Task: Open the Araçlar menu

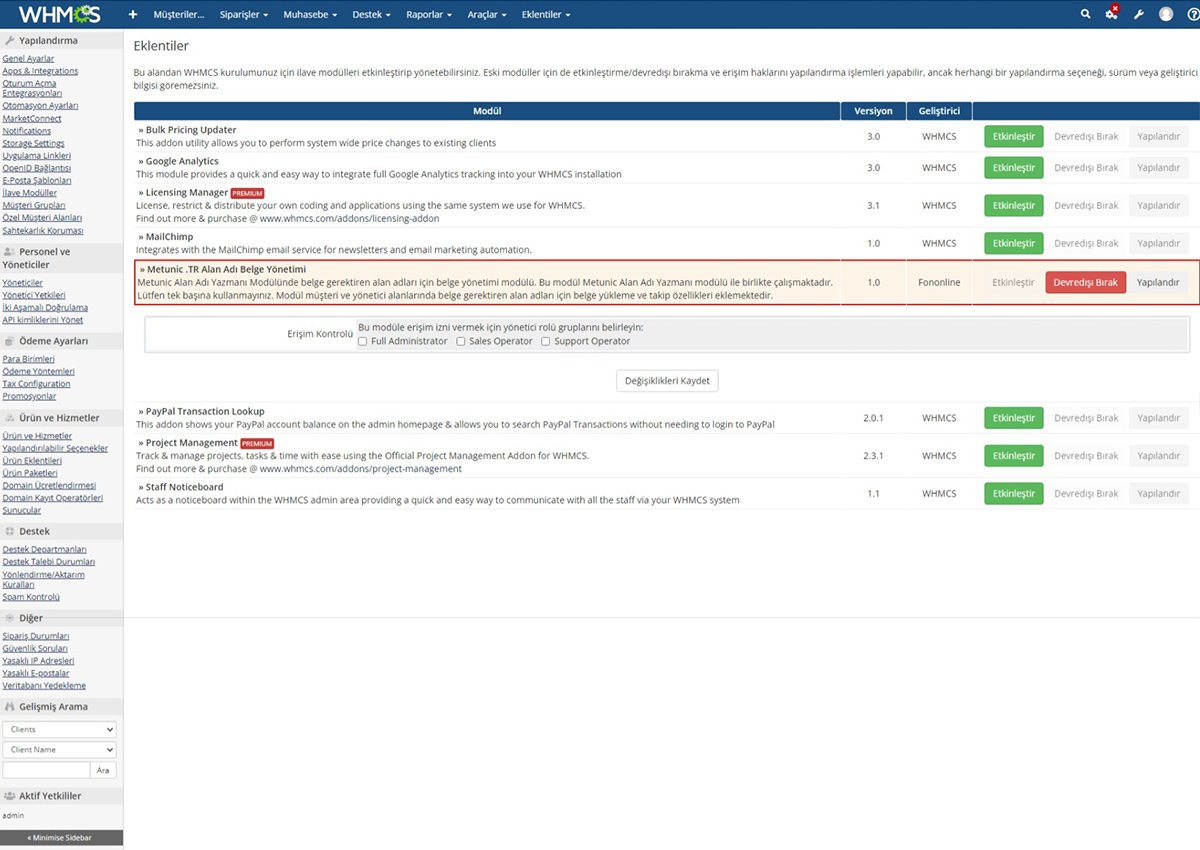Action: tap(487, 15)
